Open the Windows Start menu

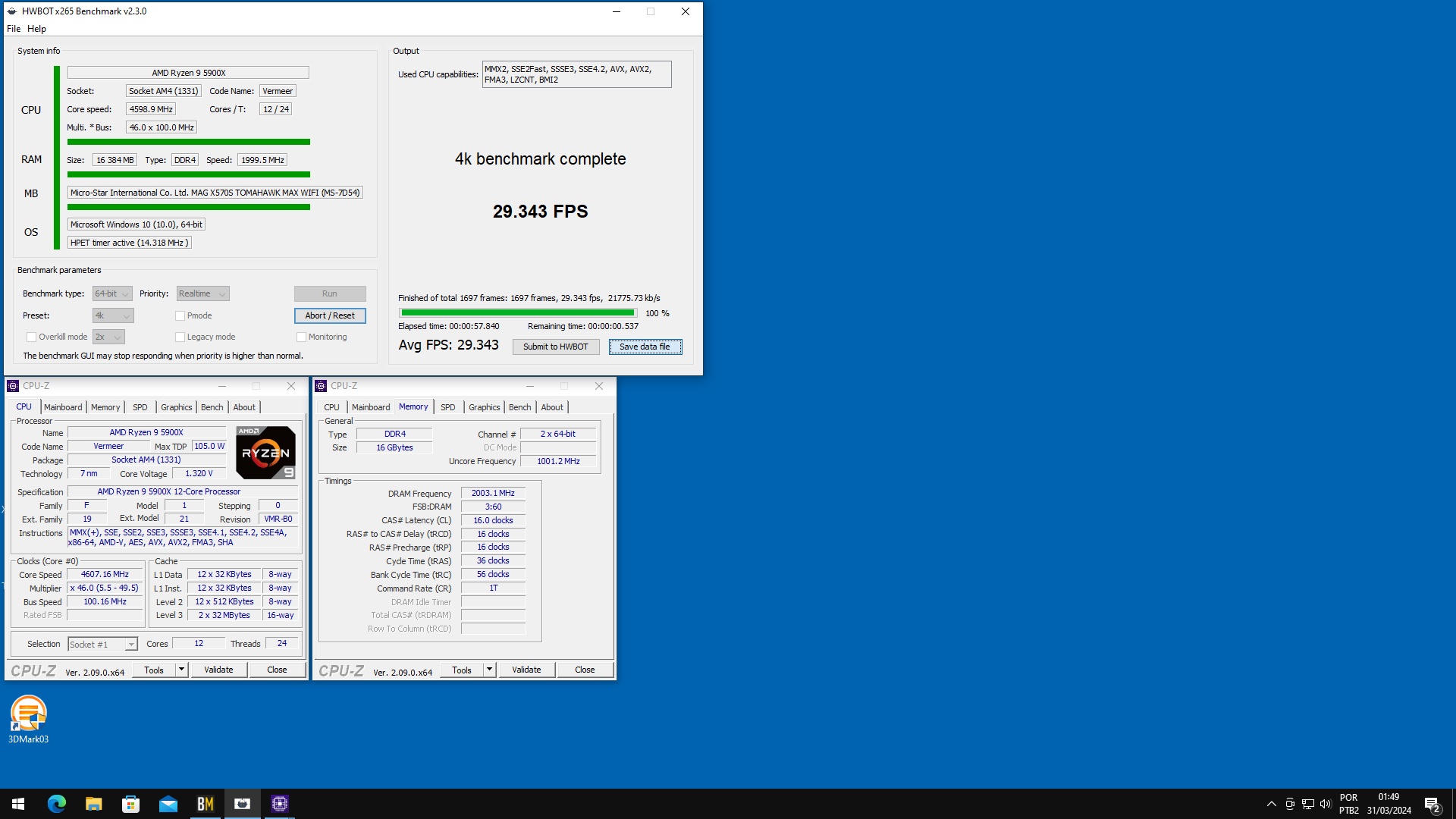(18, 804)
